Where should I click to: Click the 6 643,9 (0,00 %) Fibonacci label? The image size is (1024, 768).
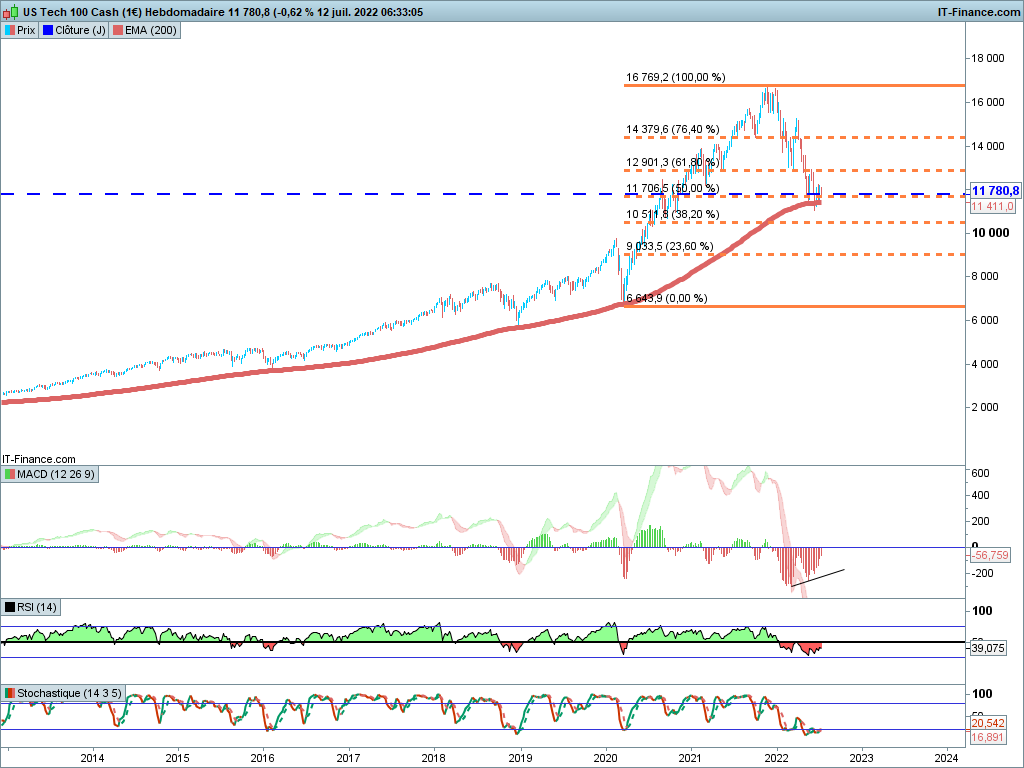(x=666, y=298)
